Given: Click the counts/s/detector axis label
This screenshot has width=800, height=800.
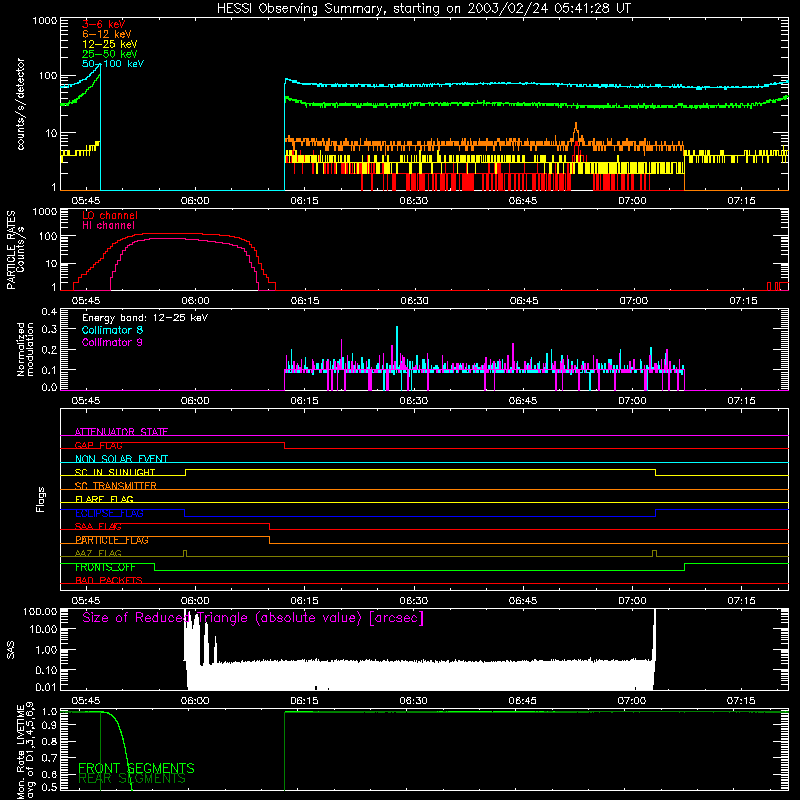Looking at the screenshot, I should [20, 104].
